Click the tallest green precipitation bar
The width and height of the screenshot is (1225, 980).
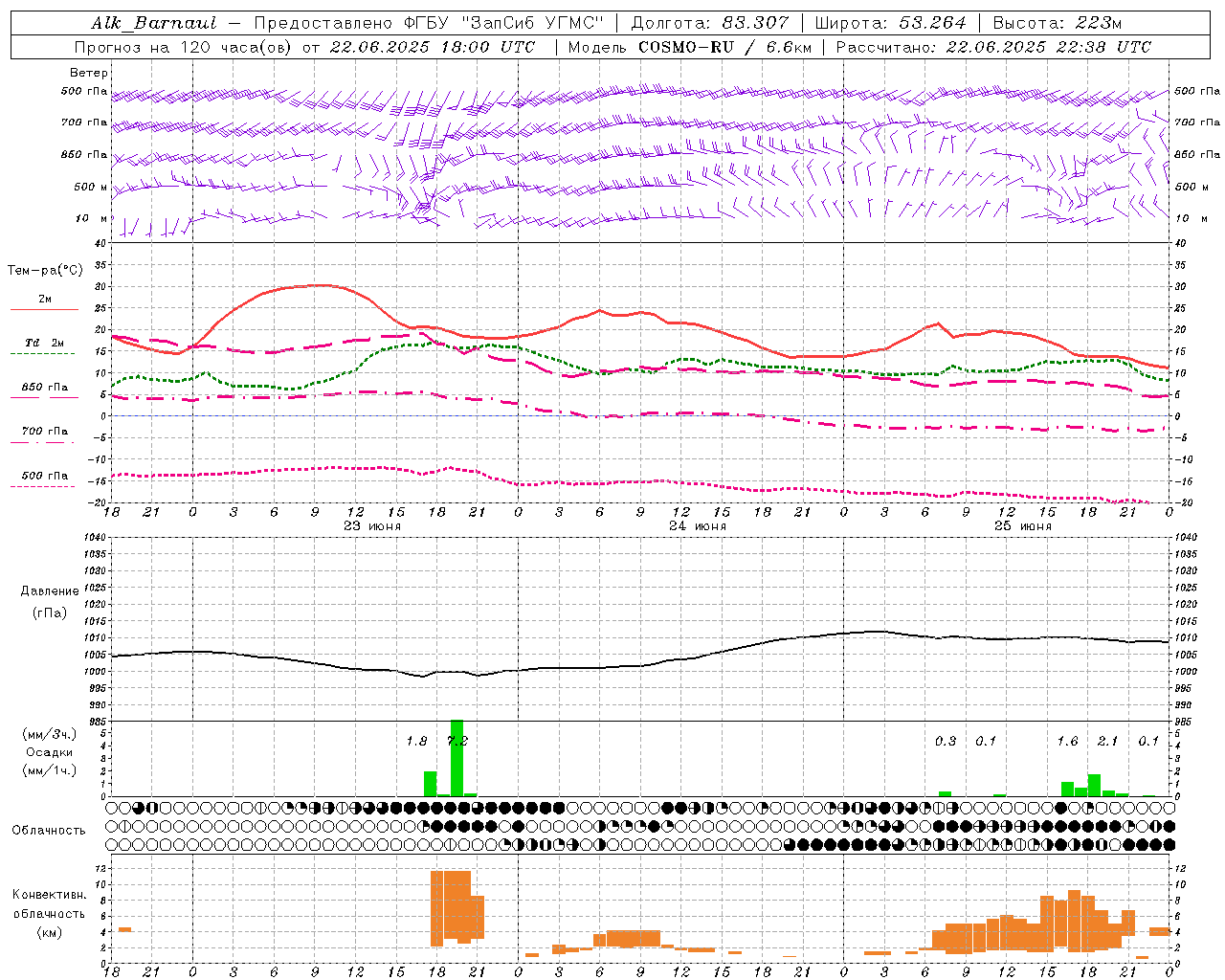point(457,758)
